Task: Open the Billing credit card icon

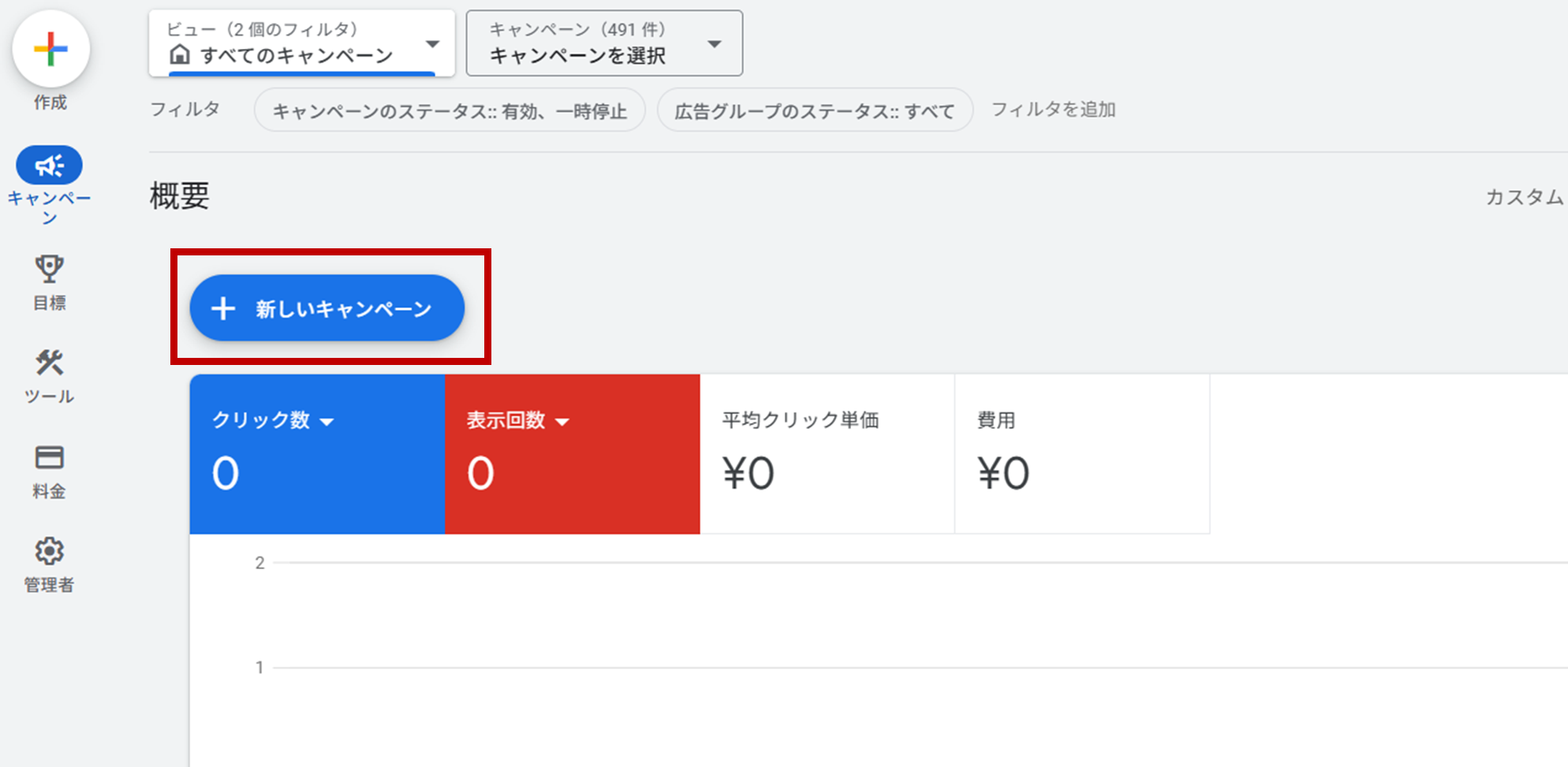Action: 49,457
